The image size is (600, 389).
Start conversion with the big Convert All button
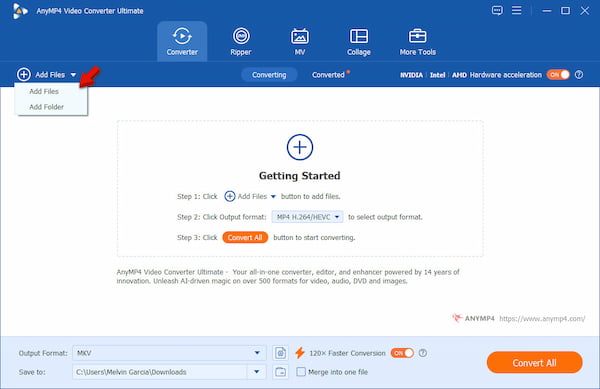point(535,363)
